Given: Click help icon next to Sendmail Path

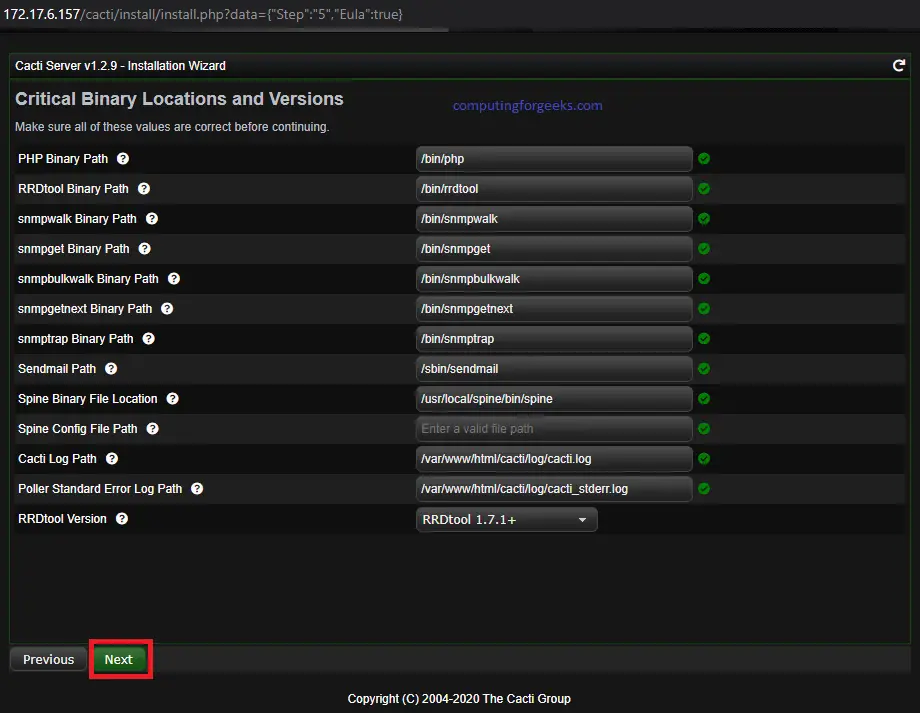Looking at the screenshot, I should click(x=111, y=369).
